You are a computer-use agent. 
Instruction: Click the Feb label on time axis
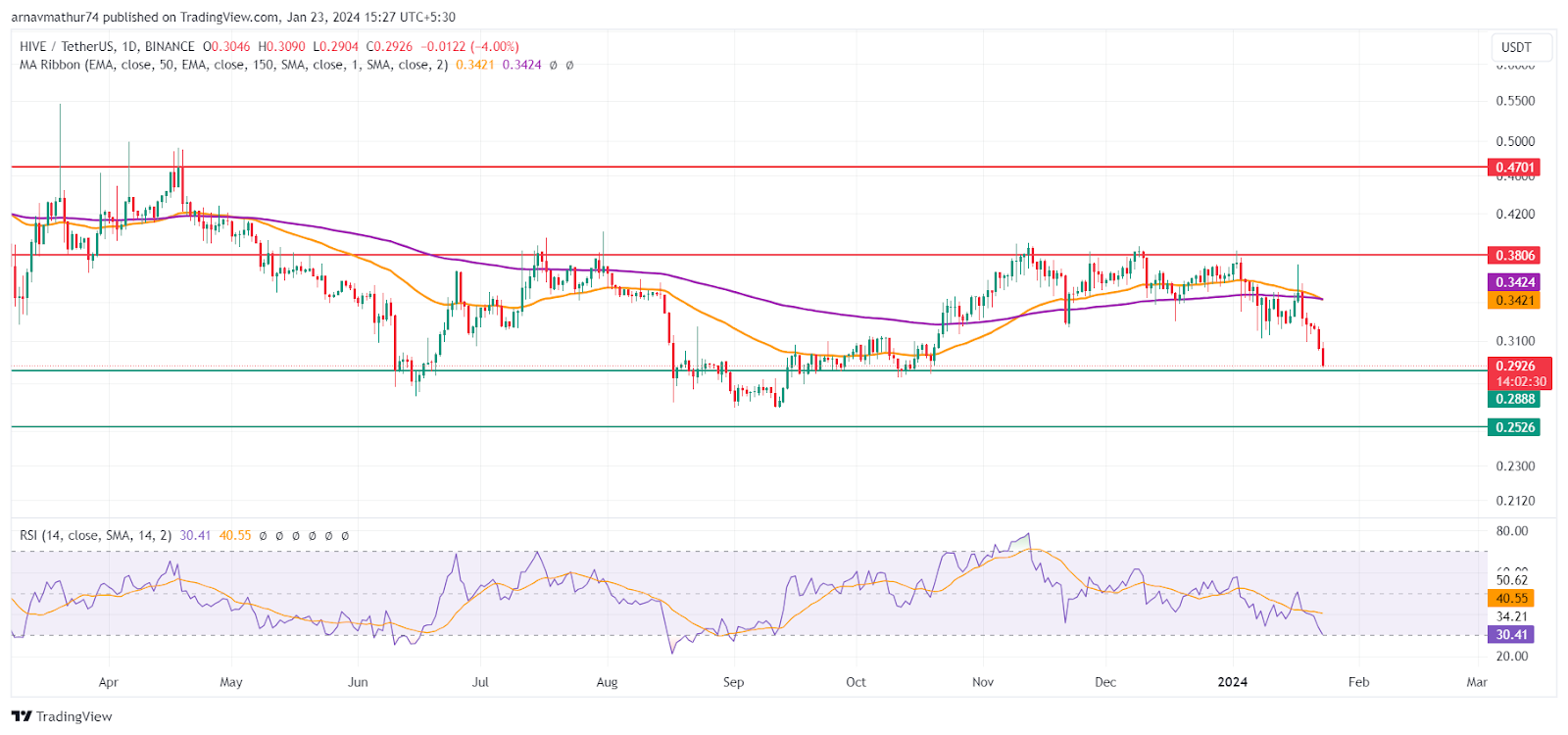click(1358, 682)
